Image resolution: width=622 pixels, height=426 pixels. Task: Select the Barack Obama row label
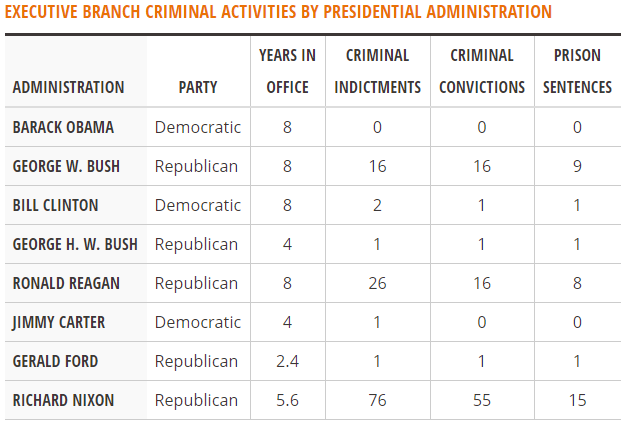pos(63,127)
